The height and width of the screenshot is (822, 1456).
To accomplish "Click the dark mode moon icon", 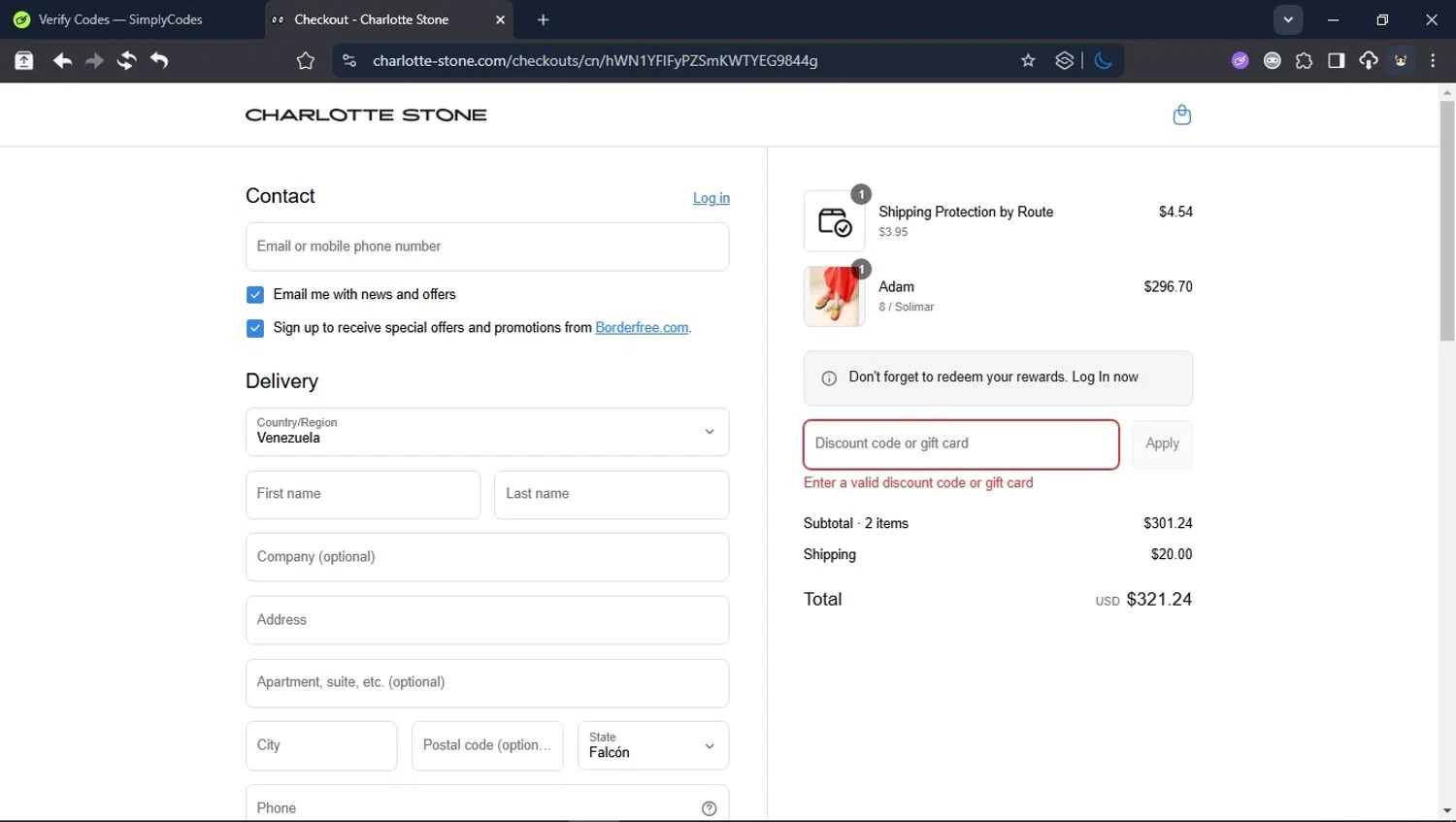I will [x=1103, y=60].
